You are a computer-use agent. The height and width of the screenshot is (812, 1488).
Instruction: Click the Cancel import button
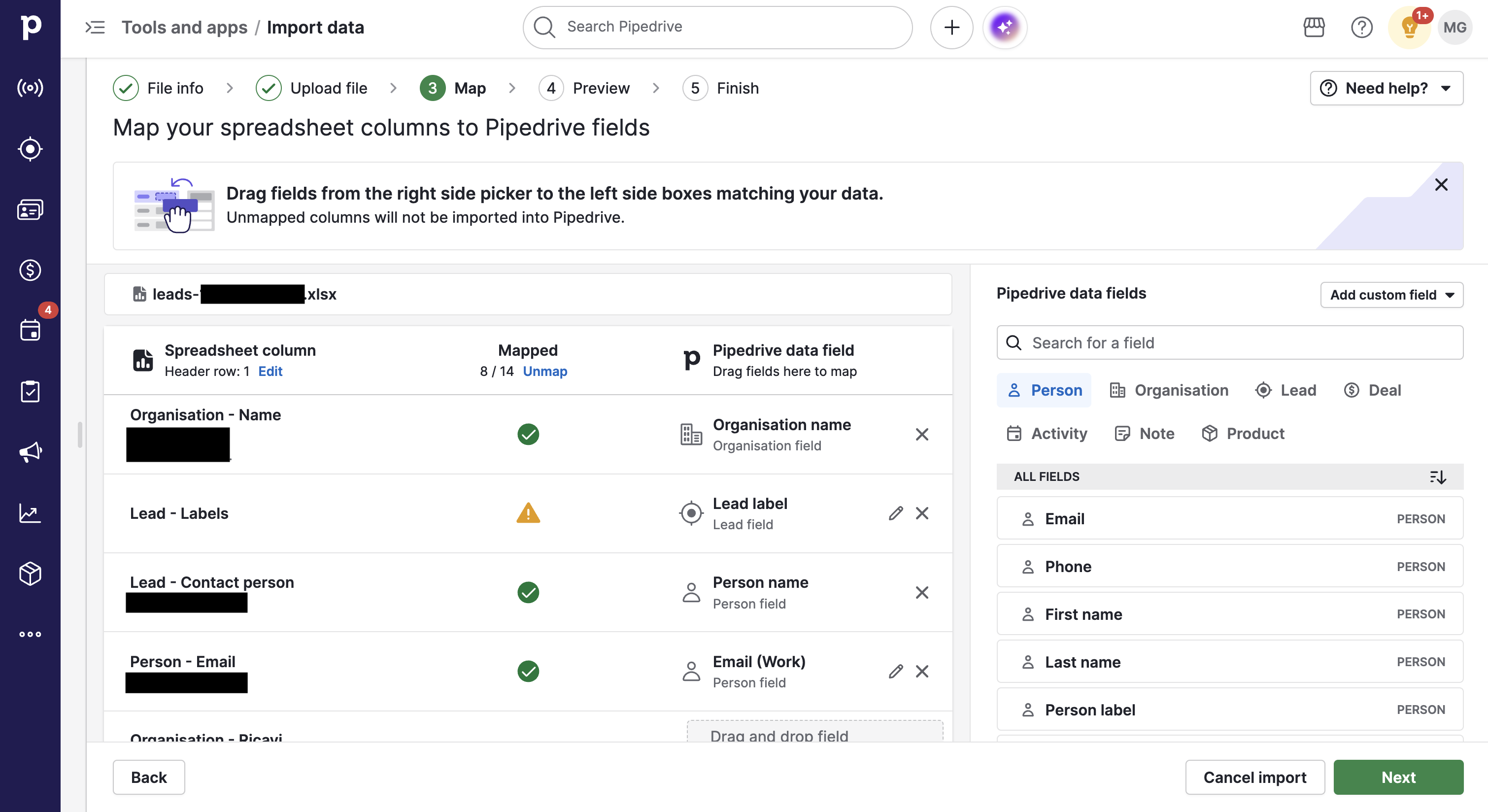(x=1254, y=778)
